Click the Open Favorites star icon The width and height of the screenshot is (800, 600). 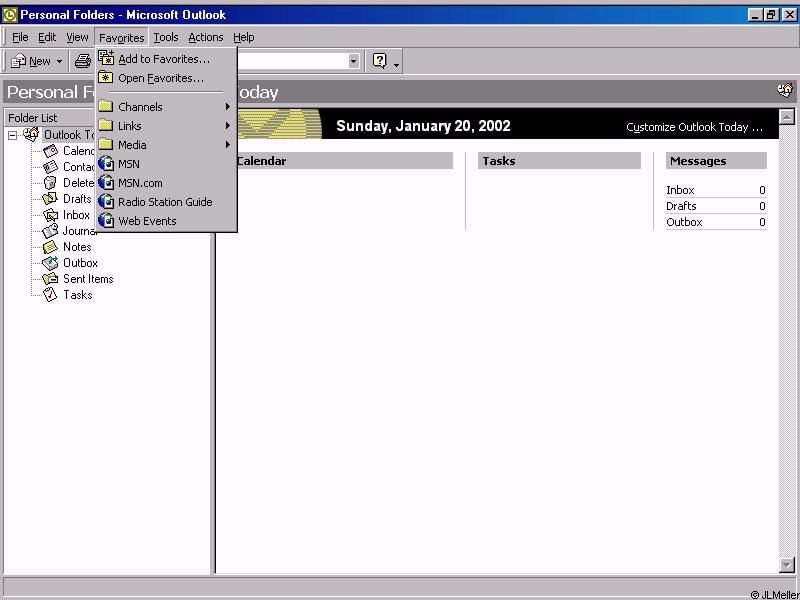pyautogui.click(x=106, y=78)
